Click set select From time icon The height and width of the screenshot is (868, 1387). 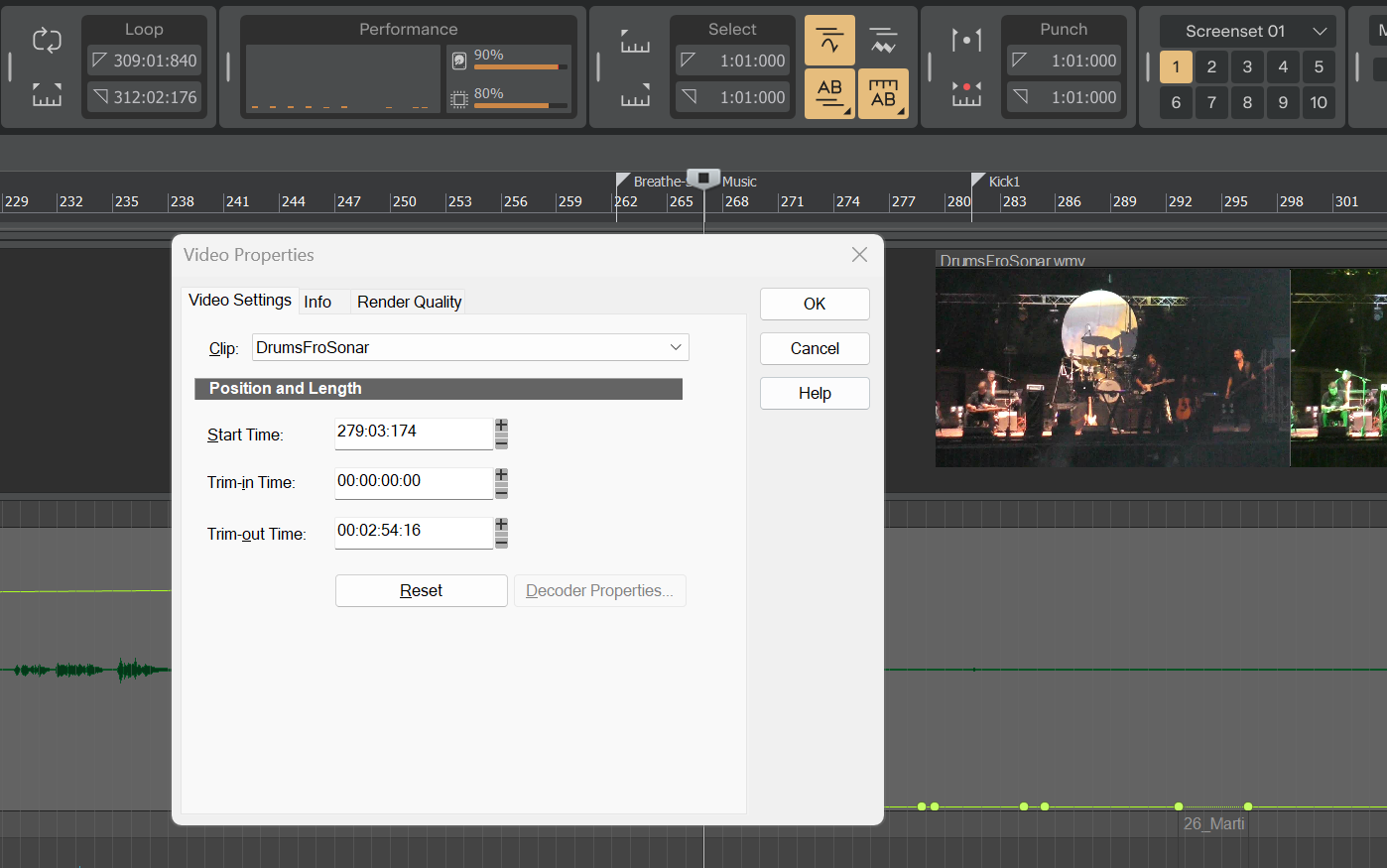point(635,41)
